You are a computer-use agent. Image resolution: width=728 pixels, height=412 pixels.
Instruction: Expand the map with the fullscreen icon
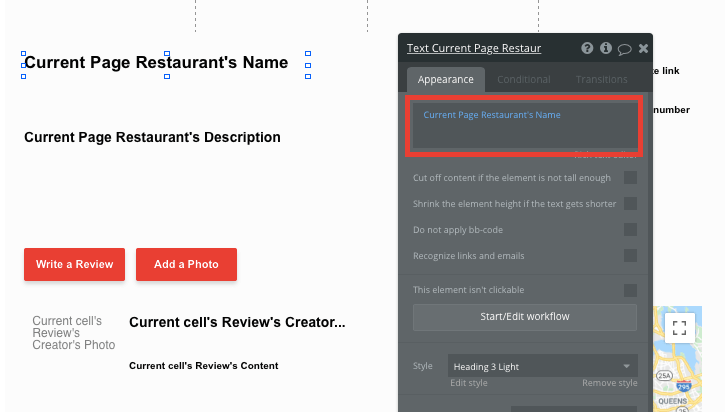coord(679,328)
